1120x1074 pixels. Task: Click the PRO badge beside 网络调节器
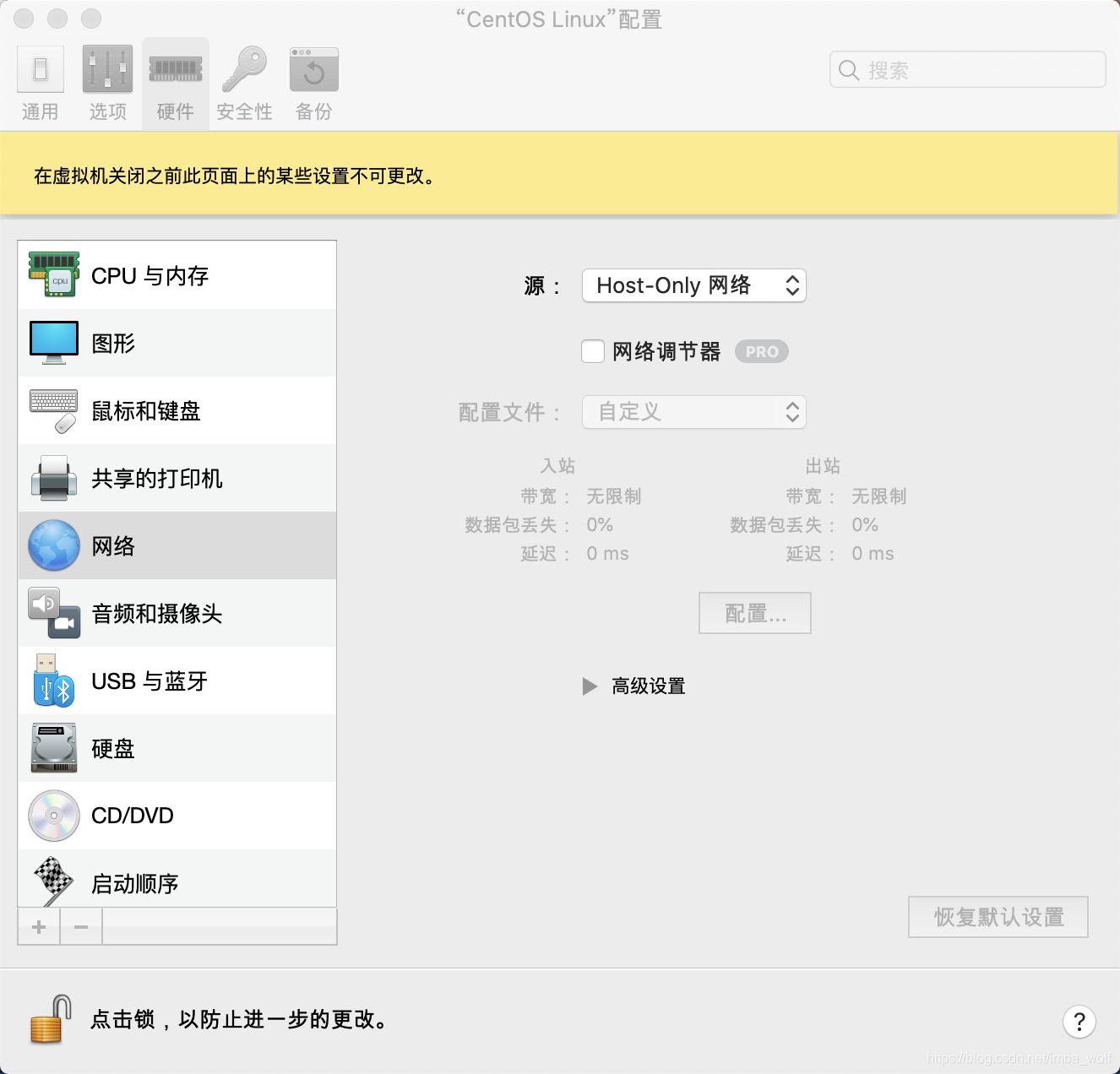click(x=762, y=351)
